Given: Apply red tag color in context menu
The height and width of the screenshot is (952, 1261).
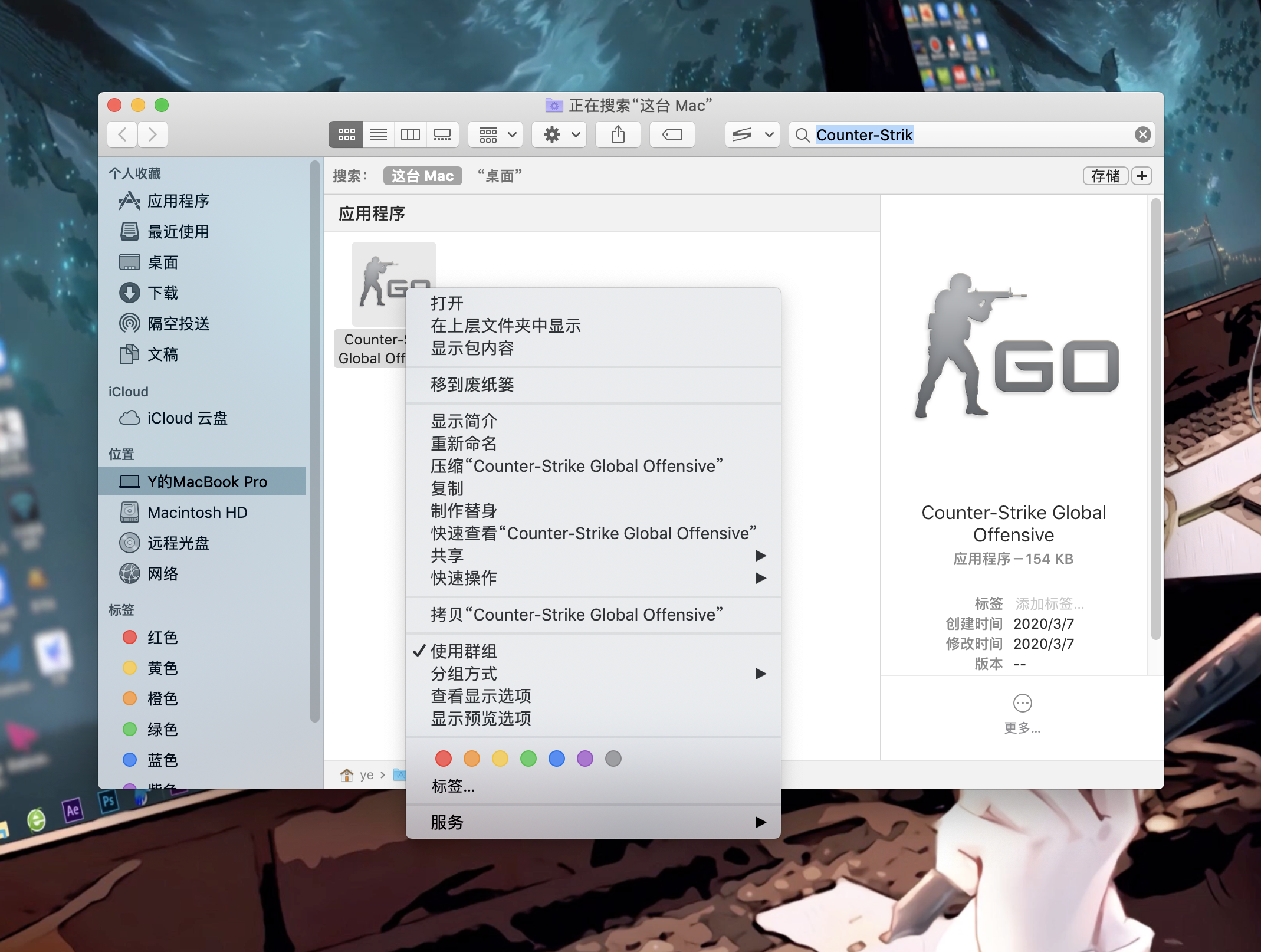Looking at the screenshot, I should pos(444,759).
